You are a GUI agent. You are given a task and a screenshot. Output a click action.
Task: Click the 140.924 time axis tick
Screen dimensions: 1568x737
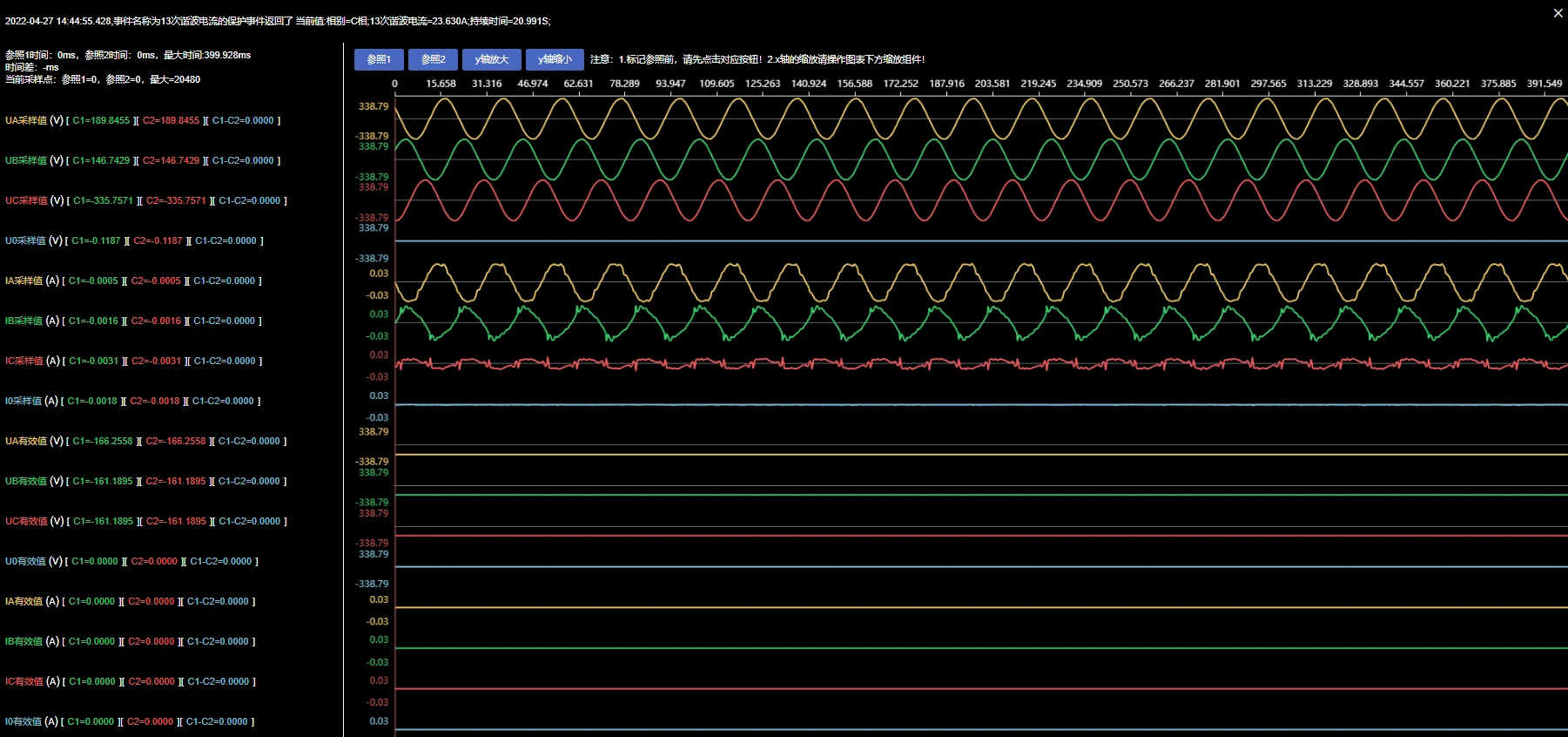(809, 84)
